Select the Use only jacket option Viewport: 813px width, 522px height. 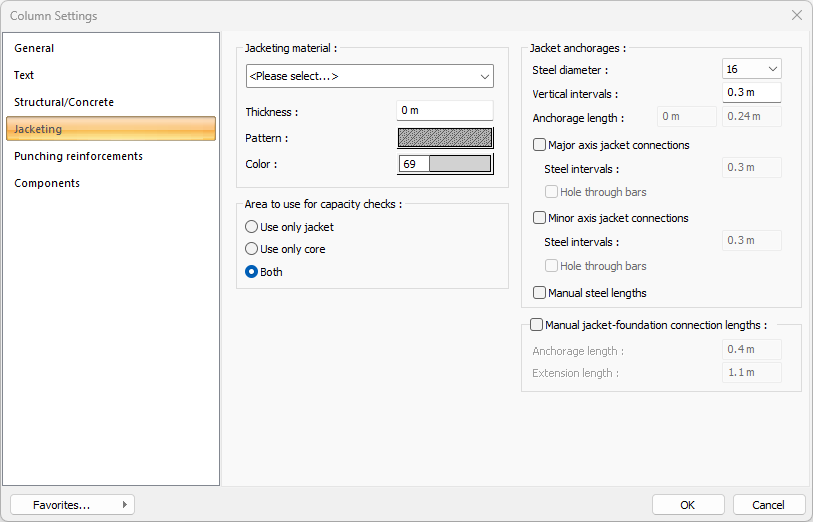pyautogui.click(x=252, y=227)
